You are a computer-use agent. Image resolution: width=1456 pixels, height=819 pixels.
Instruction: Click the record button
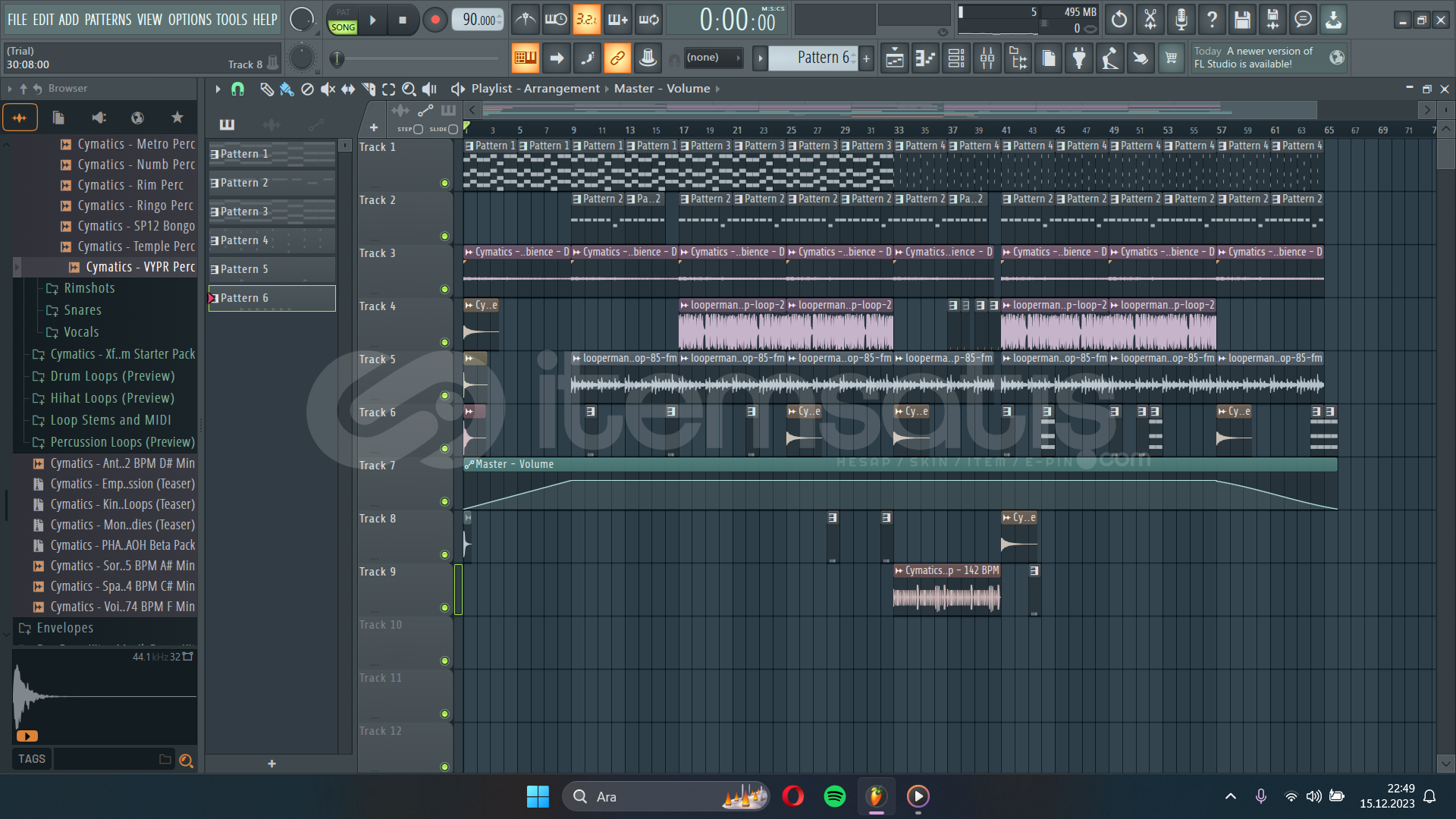coord(435,20)
